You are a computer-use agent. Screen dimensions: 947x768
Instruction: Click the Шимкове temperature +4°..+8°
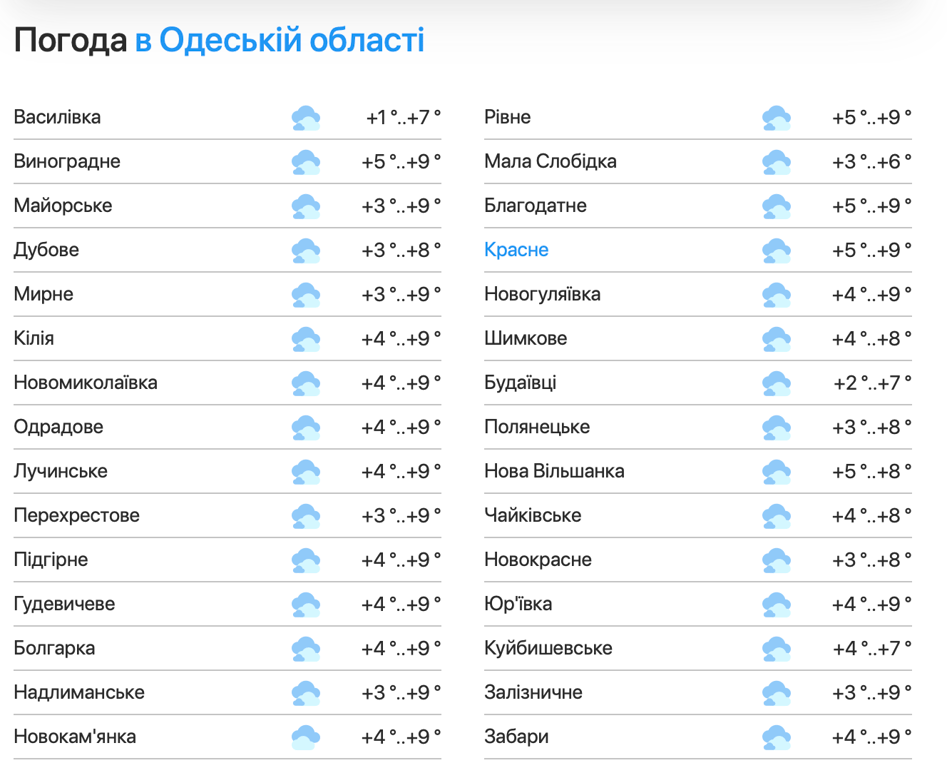coord(871,339)
